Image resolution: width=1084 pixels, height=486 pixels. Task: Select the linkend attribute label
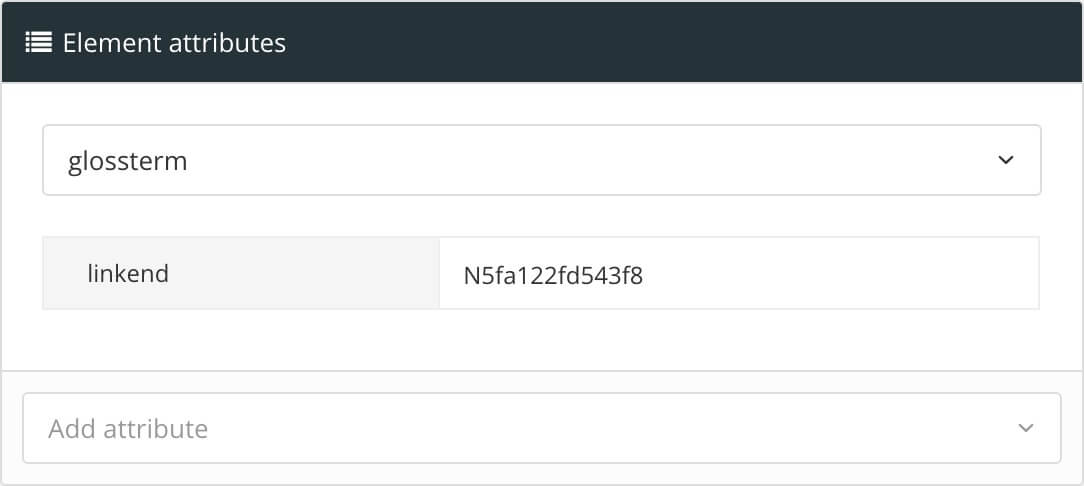pyautogui.click(x=128, y=273)
